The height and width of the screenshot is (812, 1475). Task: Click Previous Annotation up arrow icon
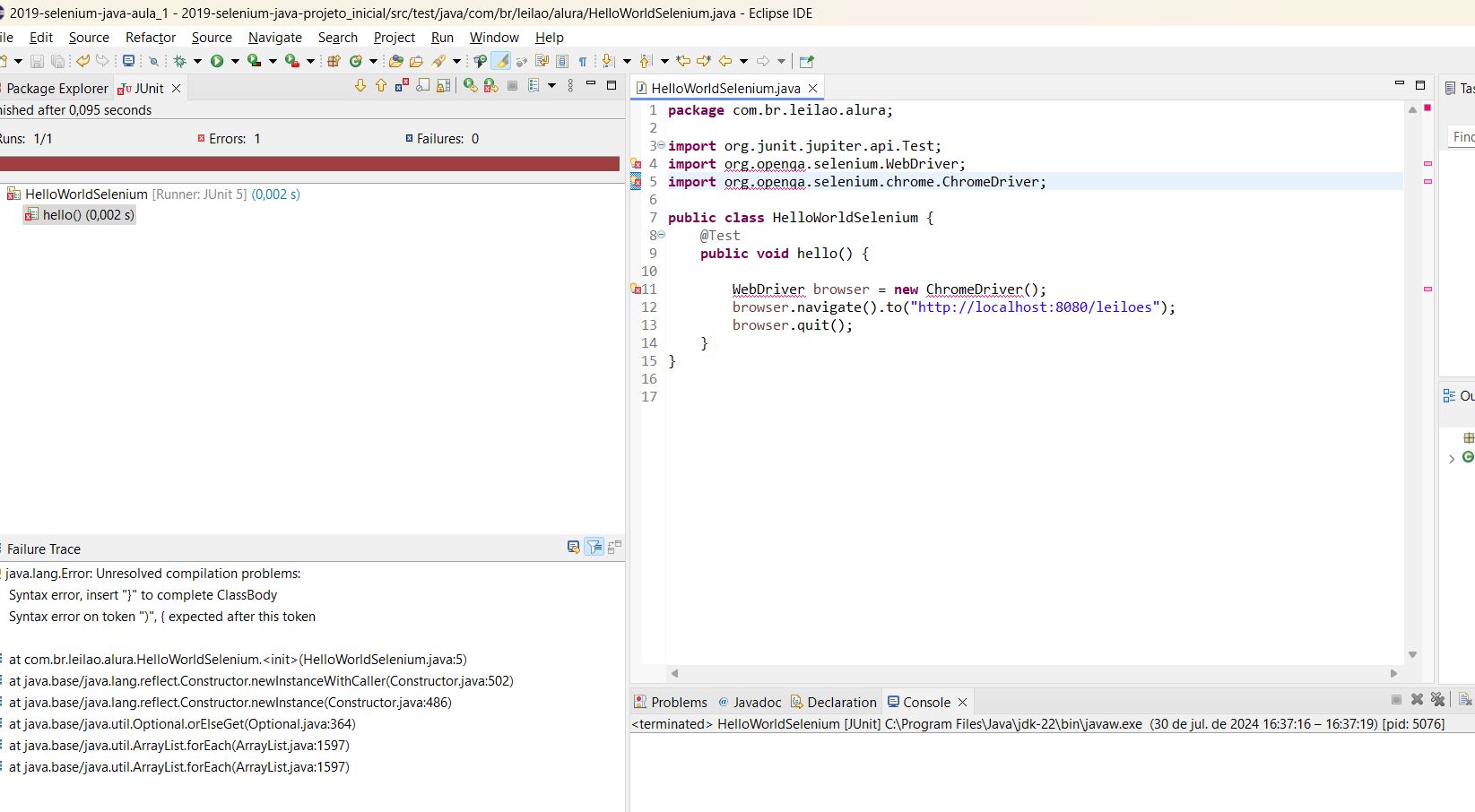tap(646, 61)
